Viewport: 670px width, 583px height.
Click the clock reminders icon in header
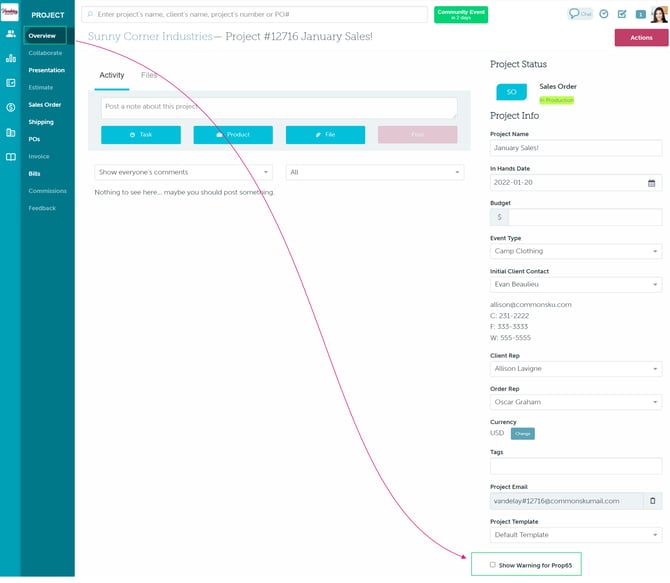pyautogui.click(x=604, y=14)
